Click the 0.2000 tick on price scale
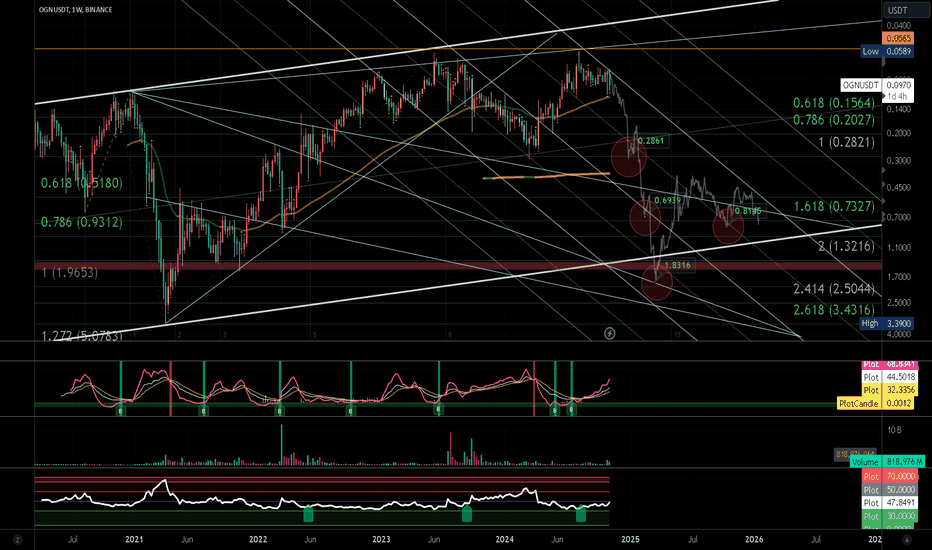Screen dimensions: 932x550 click(x=898, y=133)
